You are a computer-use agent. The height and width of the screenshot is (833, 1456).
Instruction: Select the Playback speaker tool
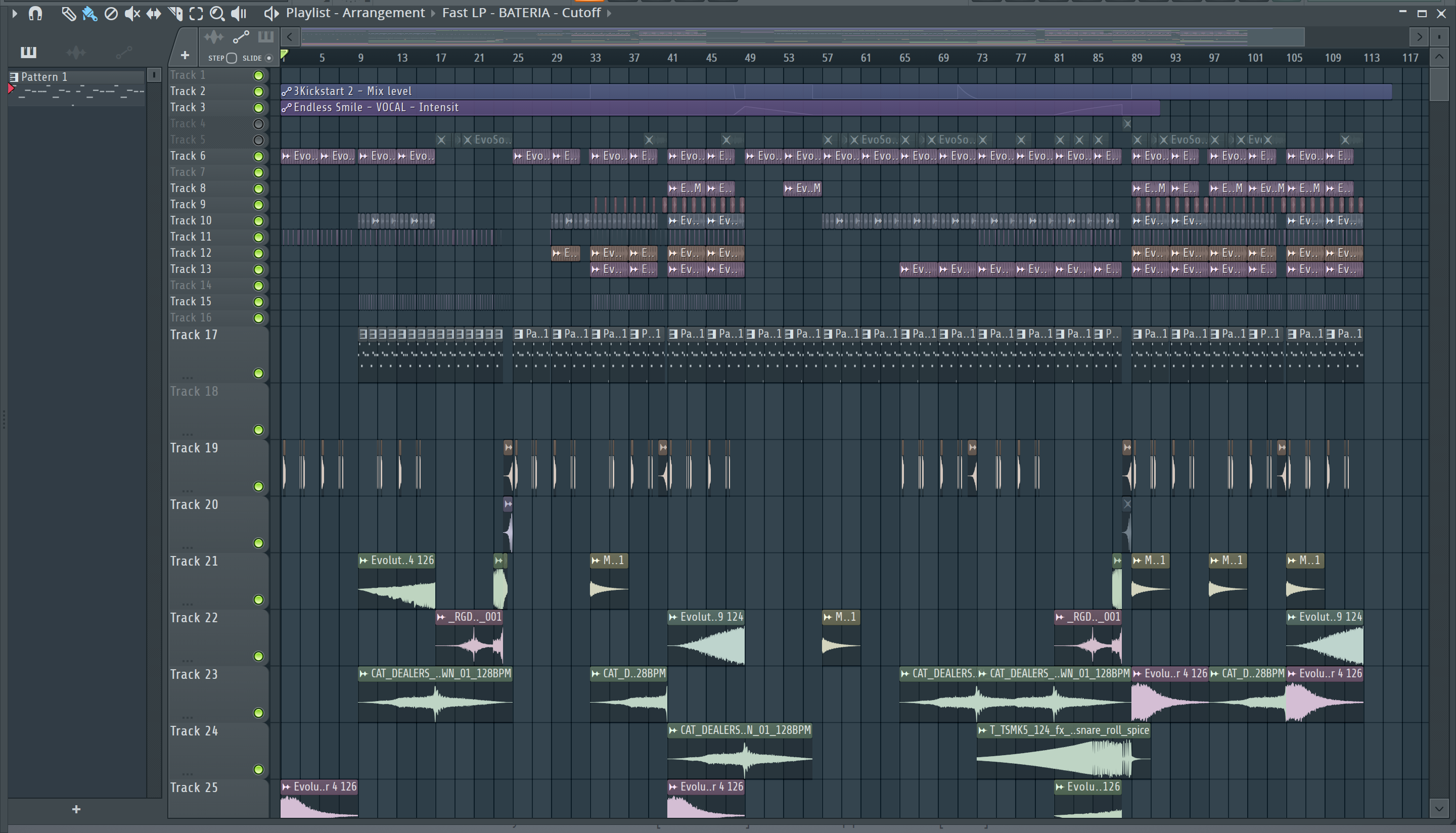point(239,13)
